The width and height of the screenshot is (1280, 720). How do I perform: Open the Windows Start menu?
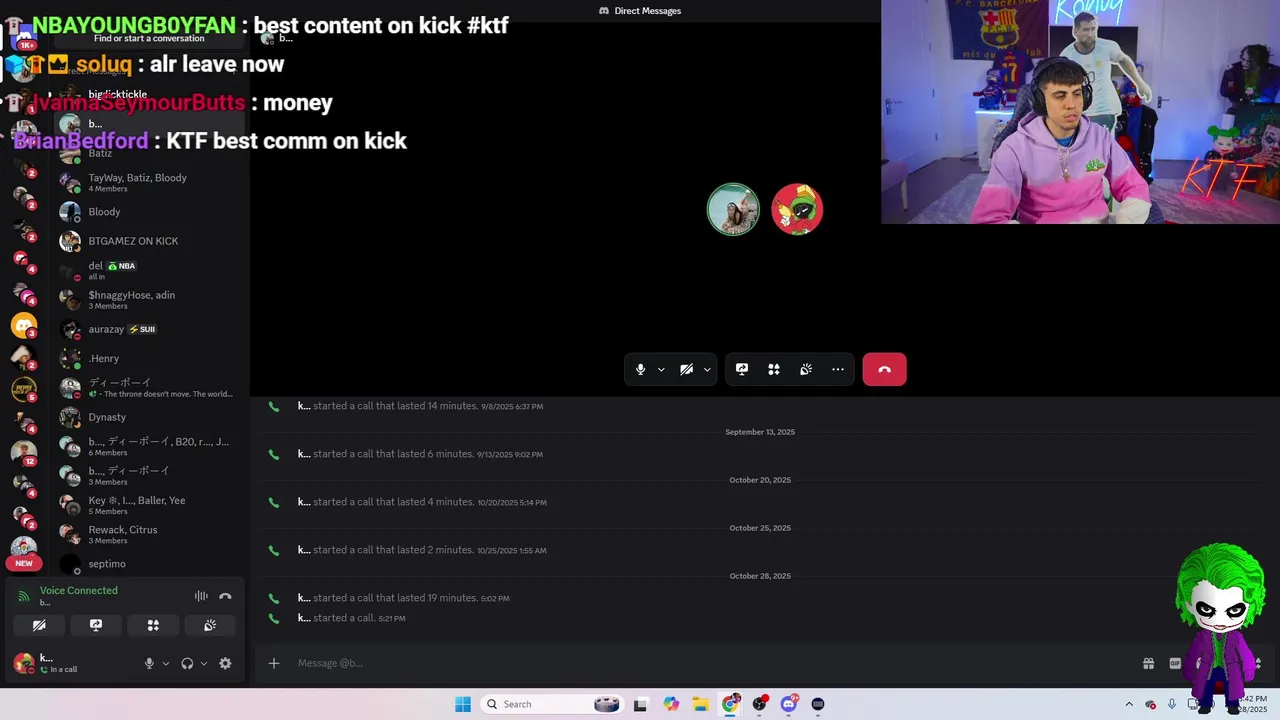[x=462, y=704]
